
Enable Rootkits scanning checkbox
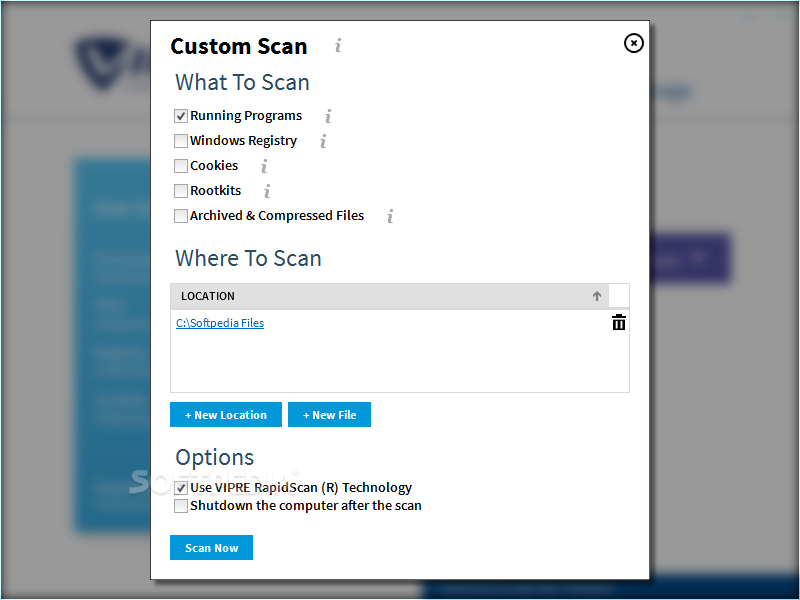tap(181, 191)
